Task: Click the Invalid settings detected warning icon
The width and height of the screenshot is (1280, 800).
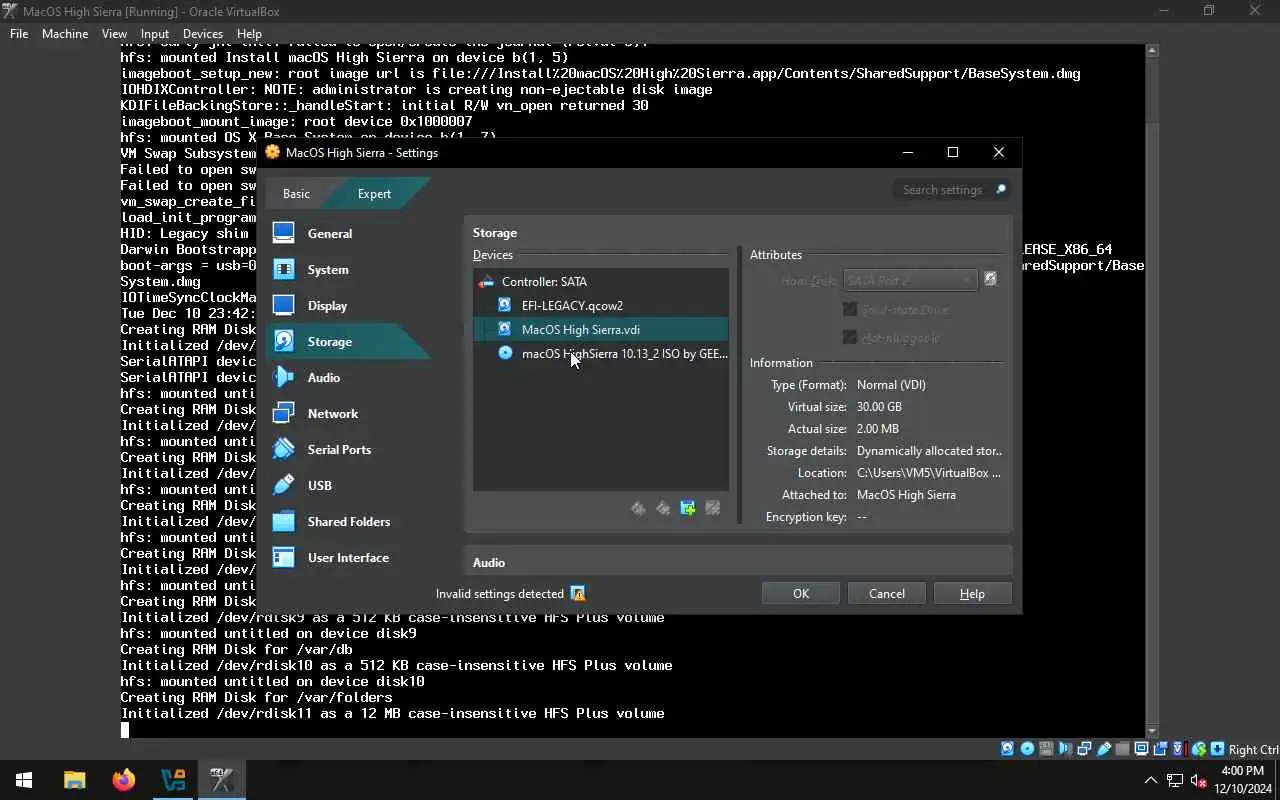Action: click(x=577, y=593)
